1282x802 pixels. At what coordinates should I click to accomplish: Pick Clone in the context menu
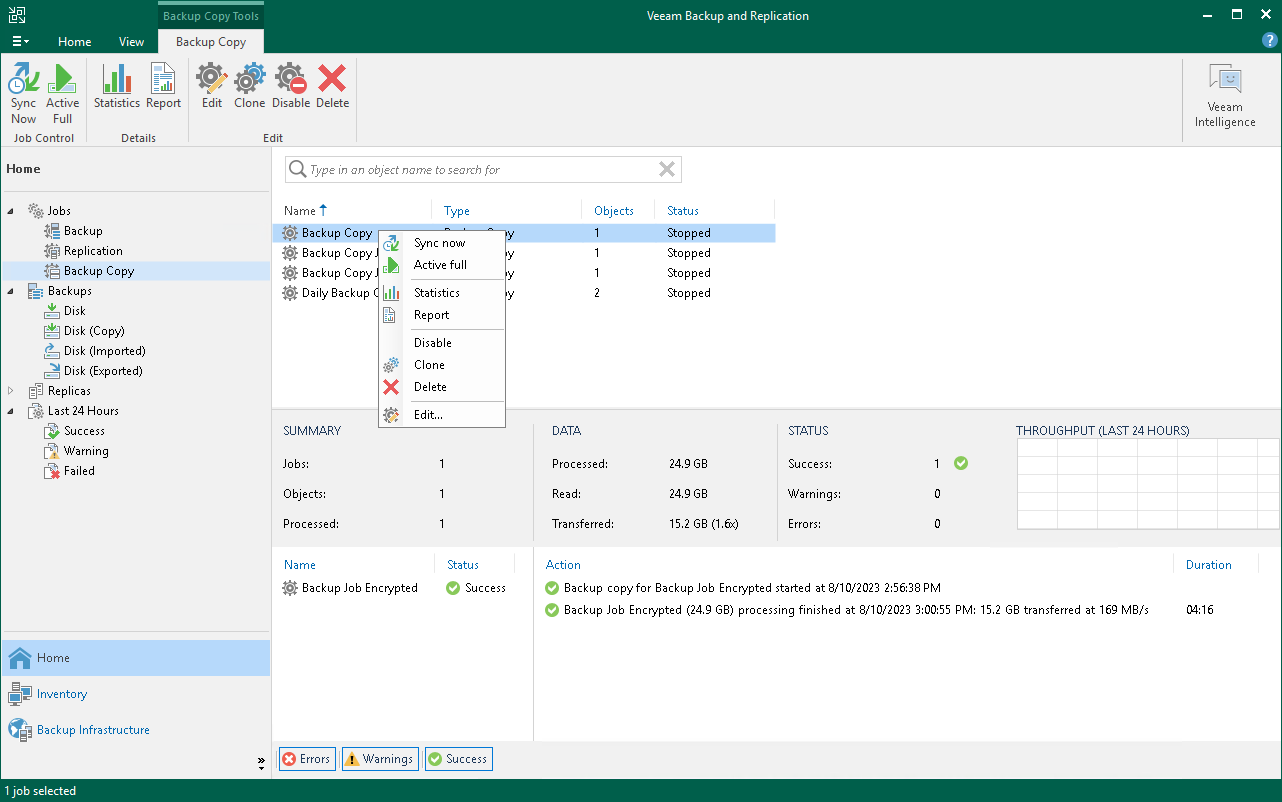tap(441, 365)
